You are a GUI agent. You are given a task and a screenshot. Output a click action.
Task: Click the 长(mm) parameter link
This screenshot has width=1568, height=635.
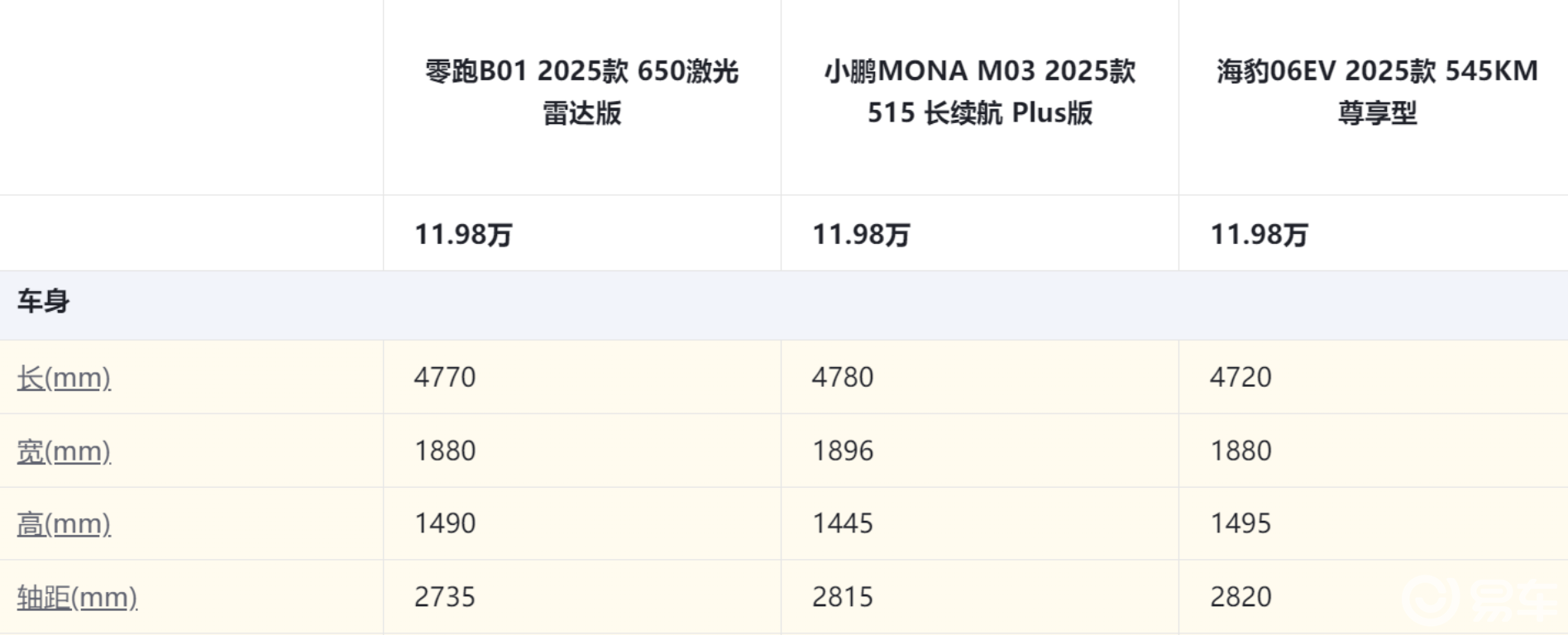(64, 378)
